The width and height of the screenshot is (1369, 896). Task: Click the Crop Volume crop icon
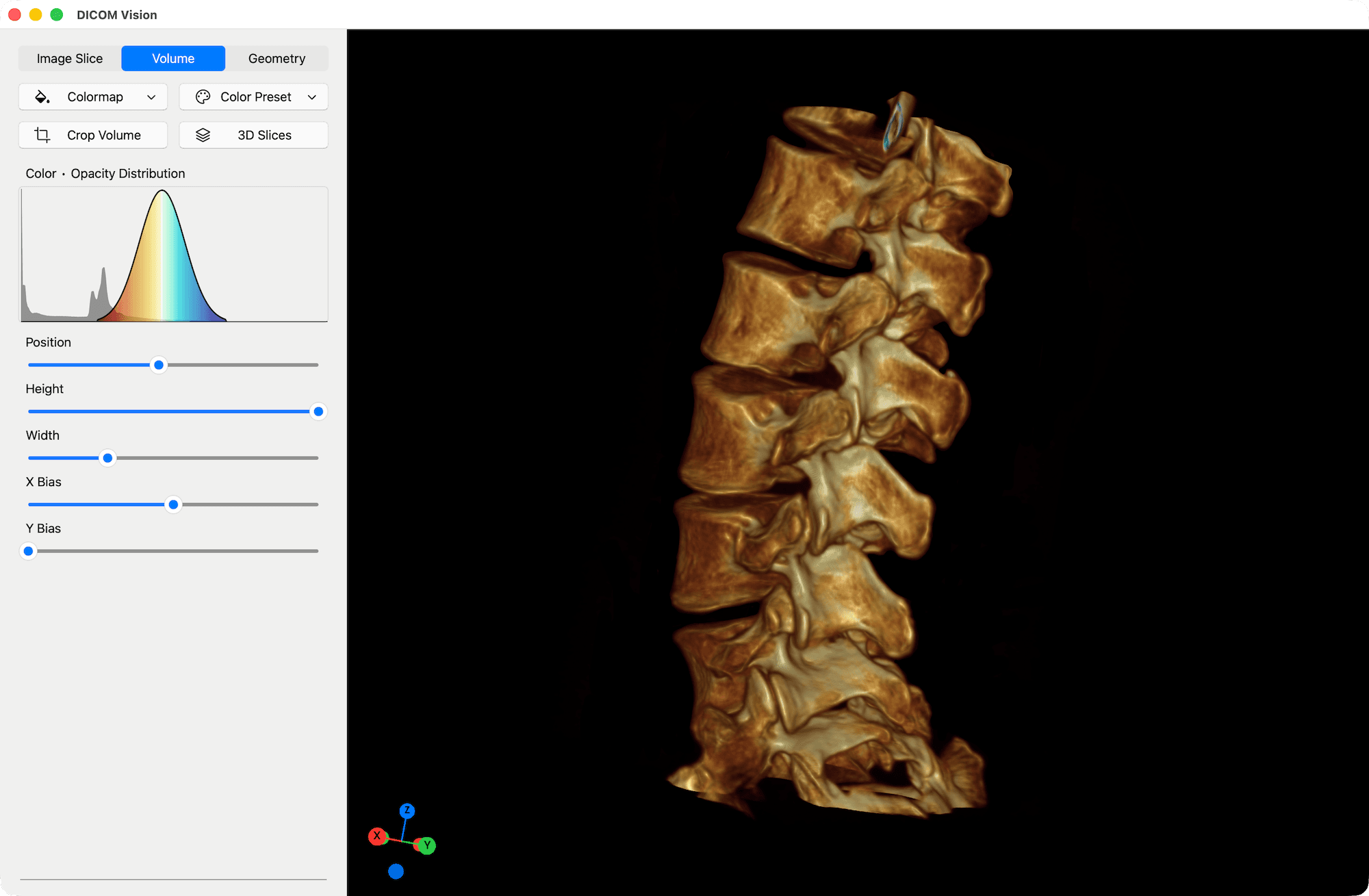coord(42,136)
